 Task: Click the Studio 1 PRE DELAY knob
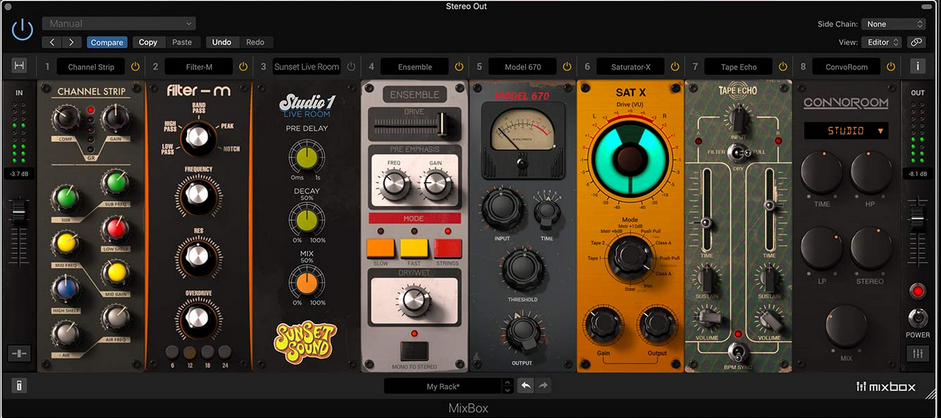[307, 157]
